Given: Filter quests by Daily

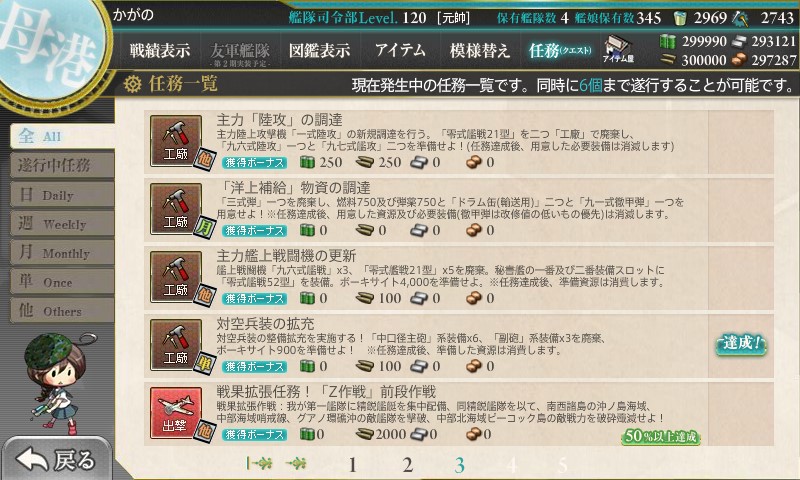Looking at the screenshot, I should coord(62,195).
